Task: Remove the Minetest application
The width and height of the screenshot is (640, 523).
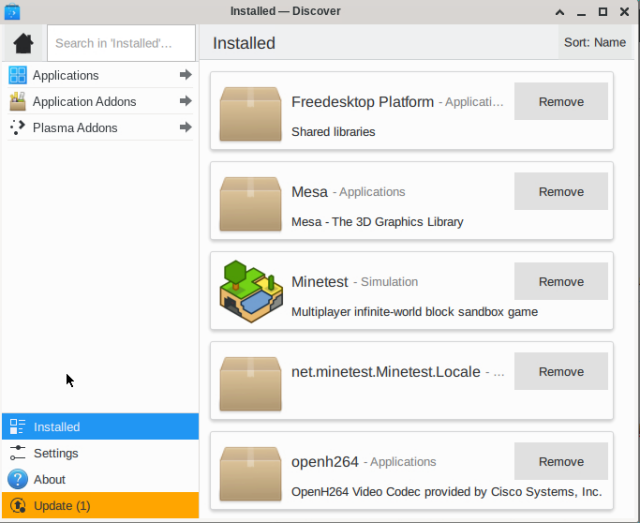Action: [x=561, y=282]
